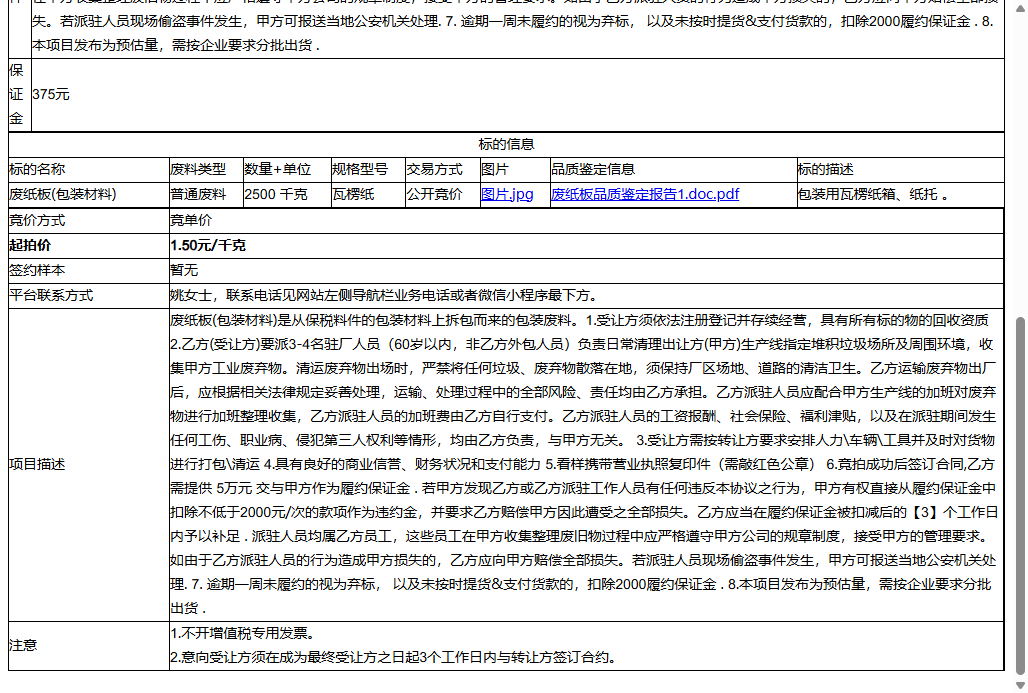1028x693 pixels.
Task: Select the 公开竞价 cell
Action: point(434,195)
